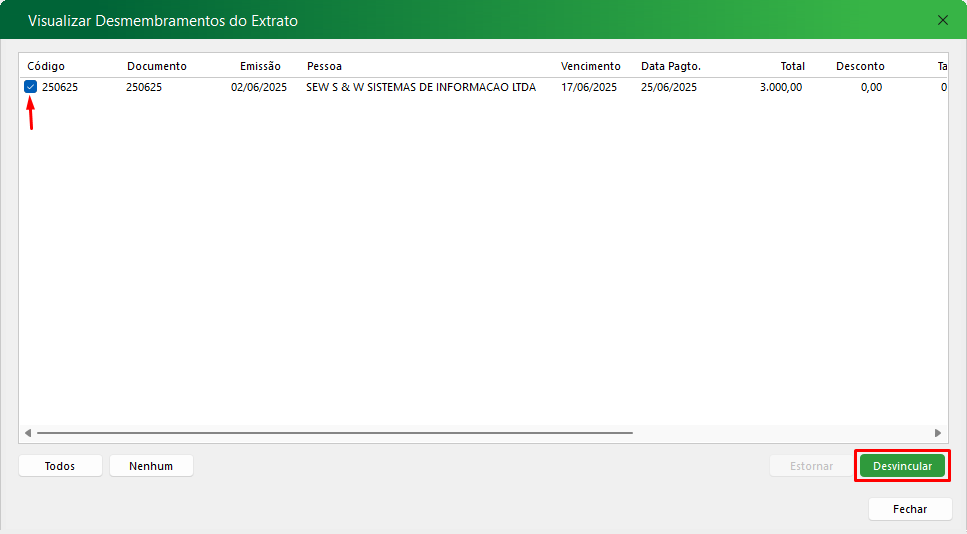Select the payment date 25/06/2025
The image size is (967, 534).
(669, 87)
